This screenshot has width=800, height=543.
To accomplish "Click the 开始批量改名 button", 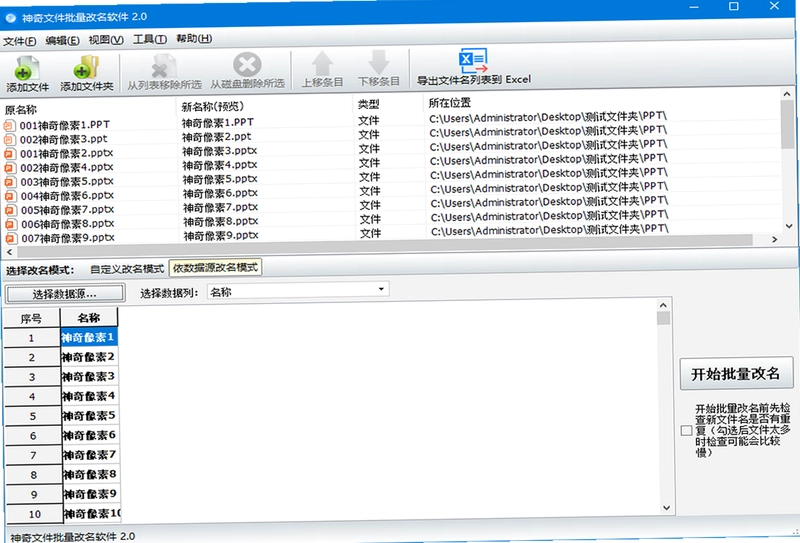I will 736,374.
